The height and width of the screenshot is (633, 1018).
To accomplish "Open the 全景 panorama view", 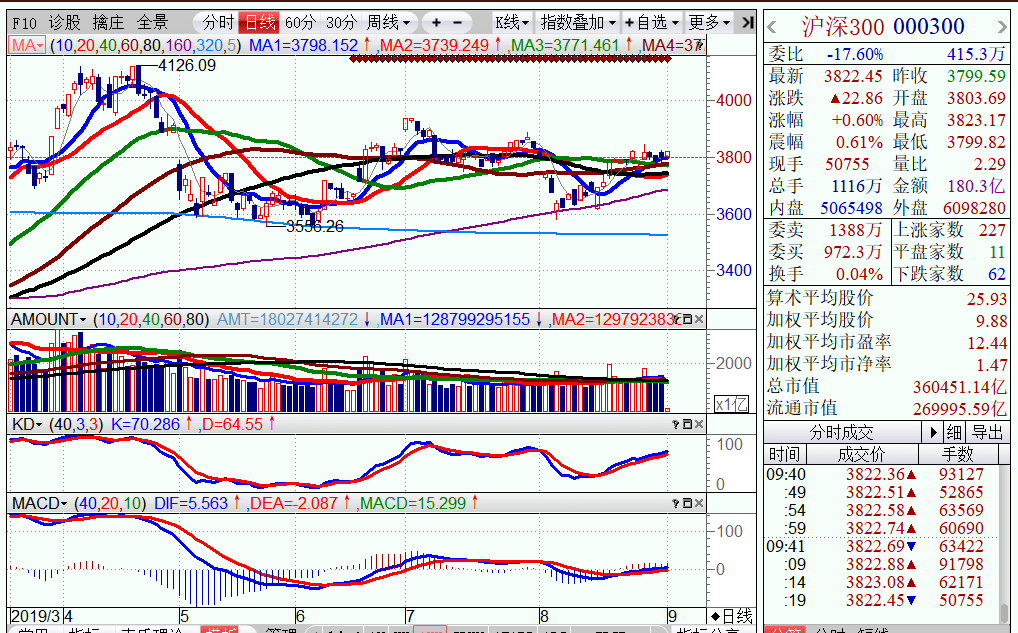I will [x=153, y=23].
